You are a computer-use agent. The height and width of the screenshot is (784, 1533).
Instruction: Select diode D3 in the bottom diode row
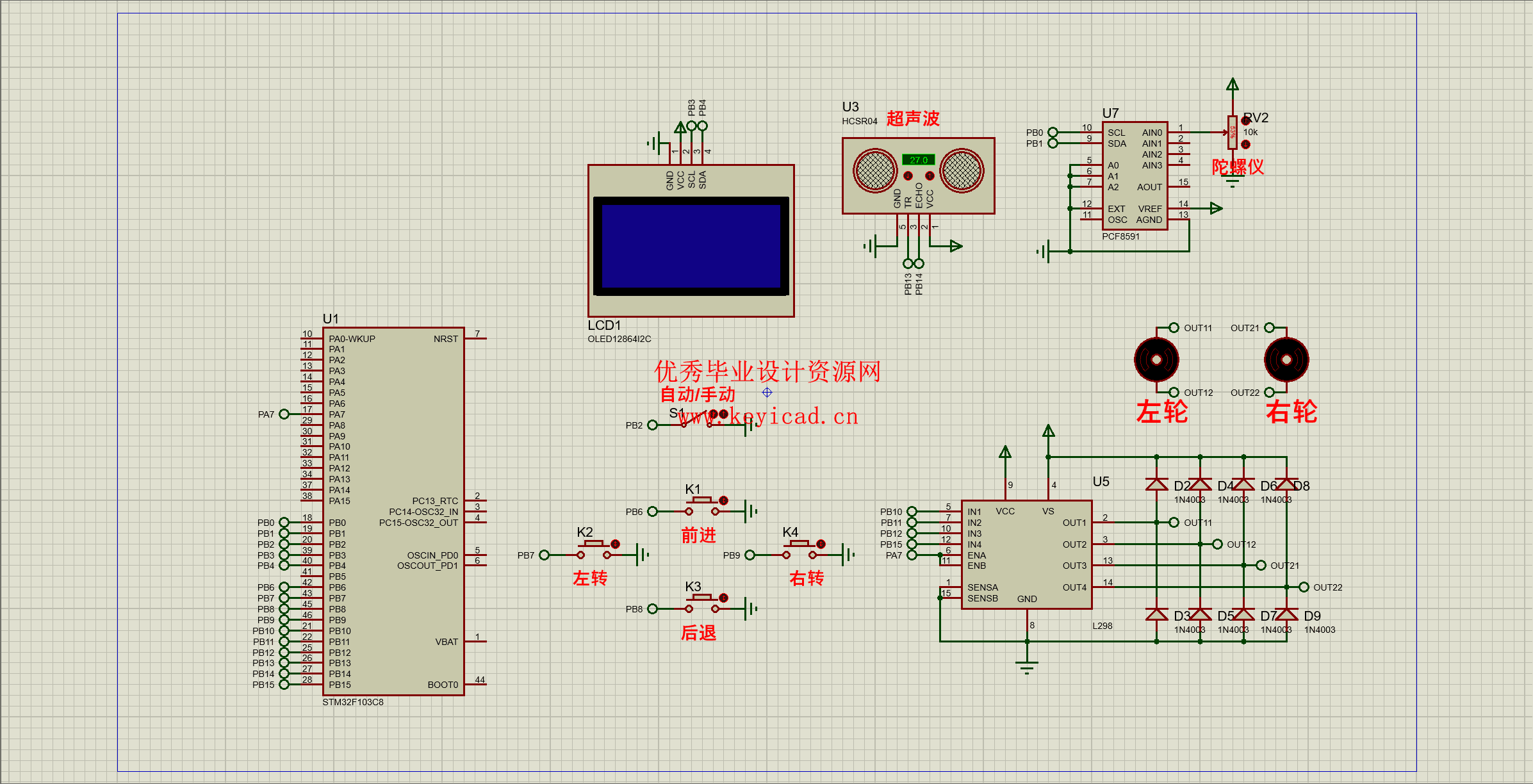(1156, 614)
